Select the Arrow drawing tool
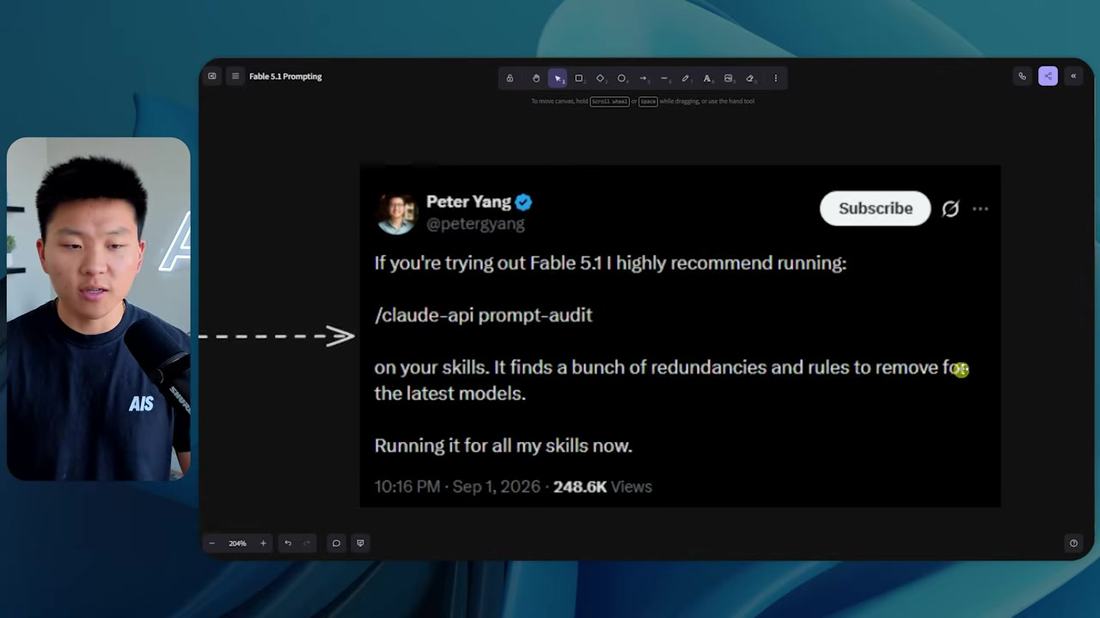 point(643,78)
